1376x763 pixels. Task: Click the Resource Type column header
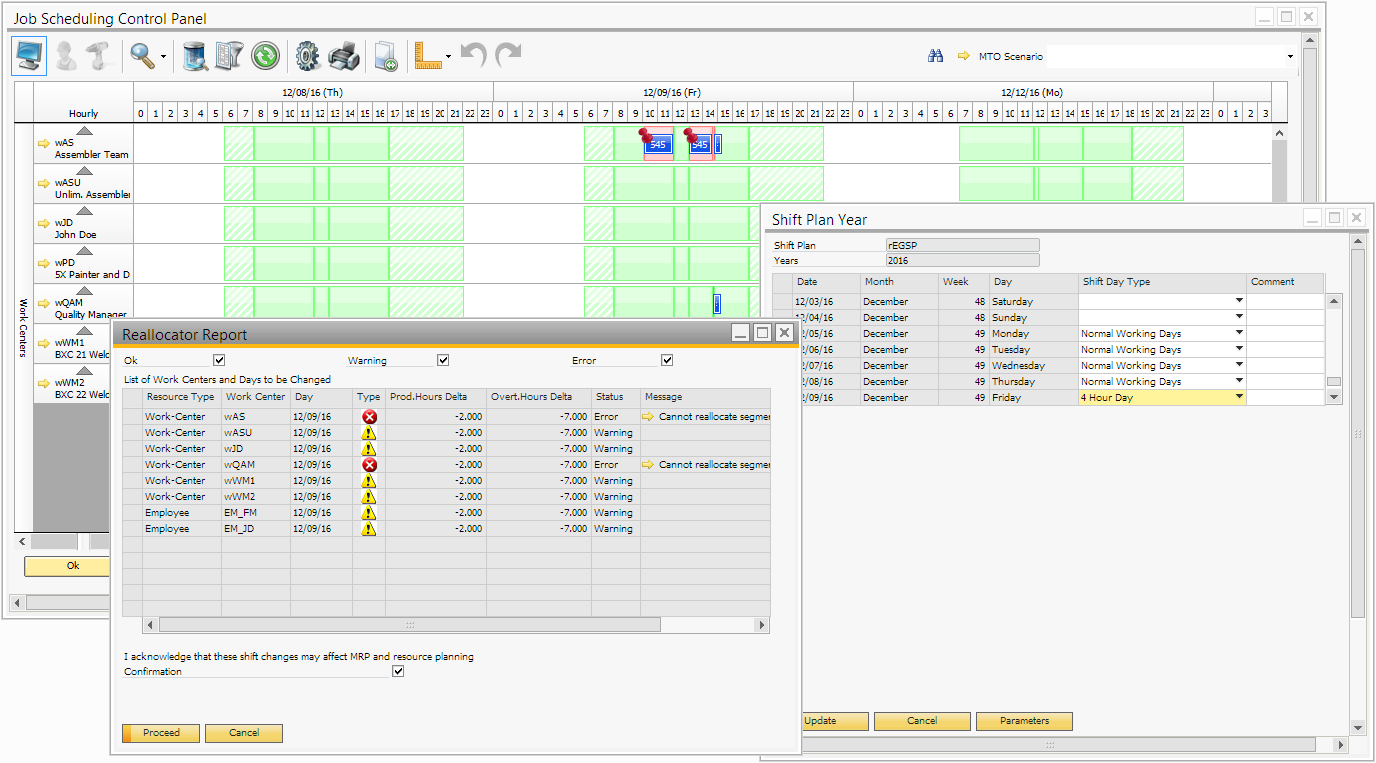tap(180, 397)
